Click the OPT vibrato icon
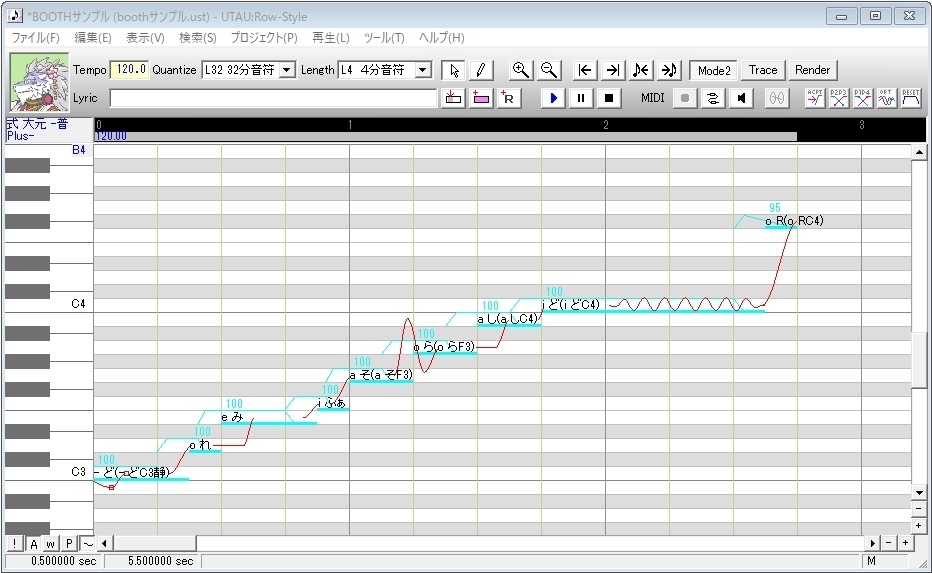The image size is (932, 573). tap(886, 98)
